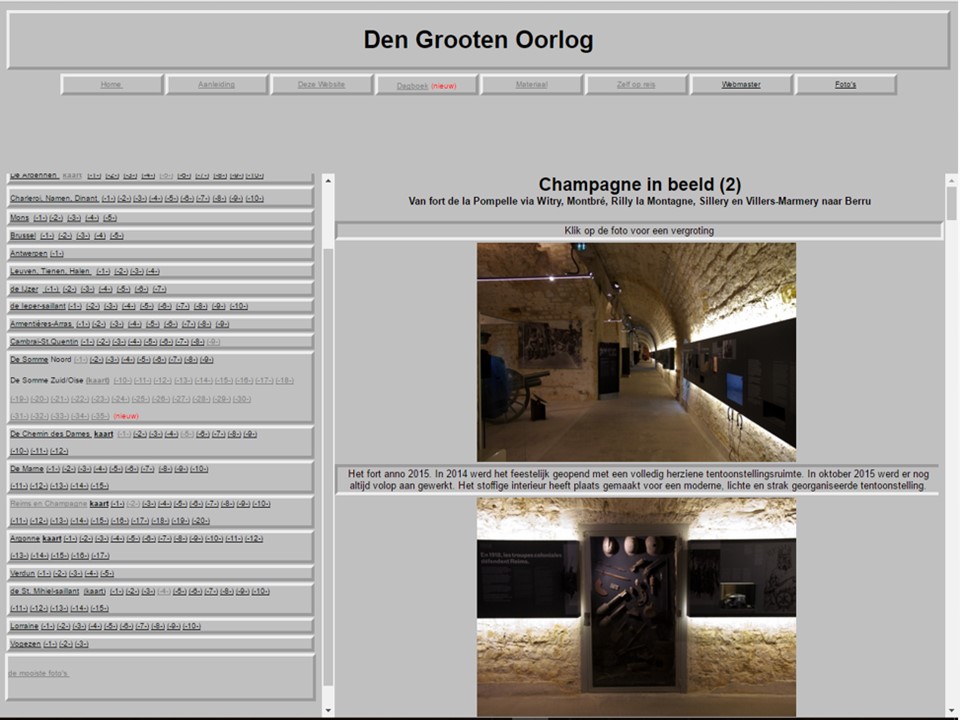Open De Somme Zuid/Oise page -25-

click(140, 399)
